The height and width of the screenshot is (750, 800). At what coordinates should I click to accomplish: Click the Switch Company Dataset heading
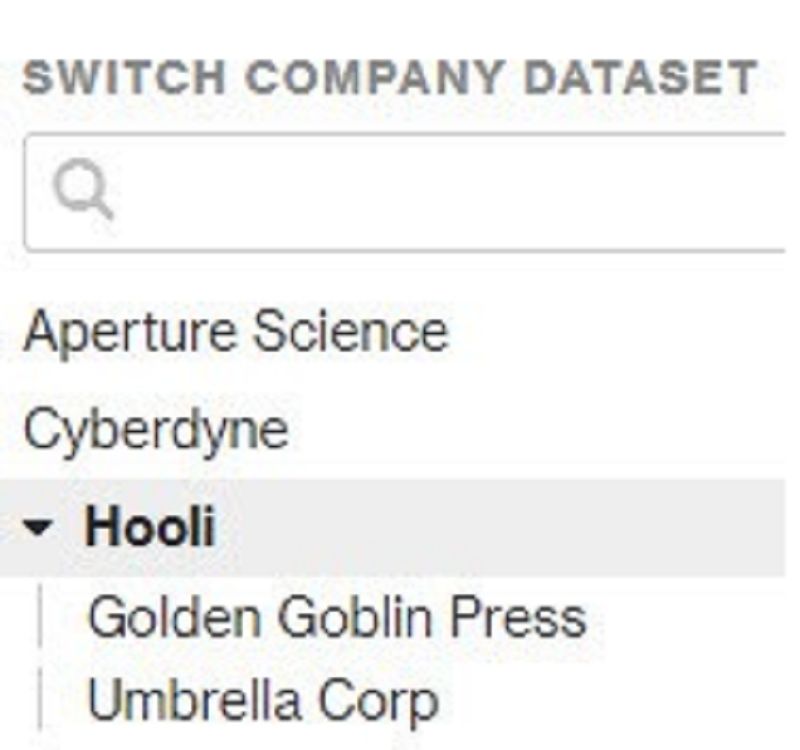coord(388,79)
